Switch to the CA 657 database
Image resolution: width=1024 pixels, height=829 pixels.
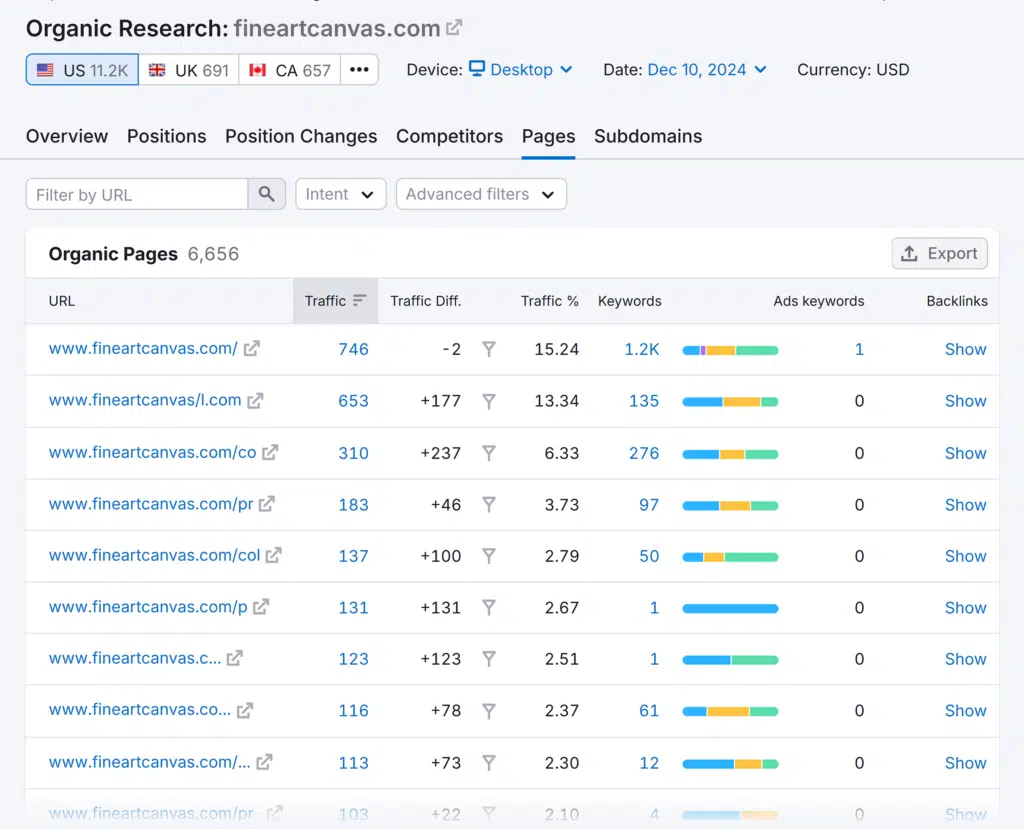pos(289,70)
